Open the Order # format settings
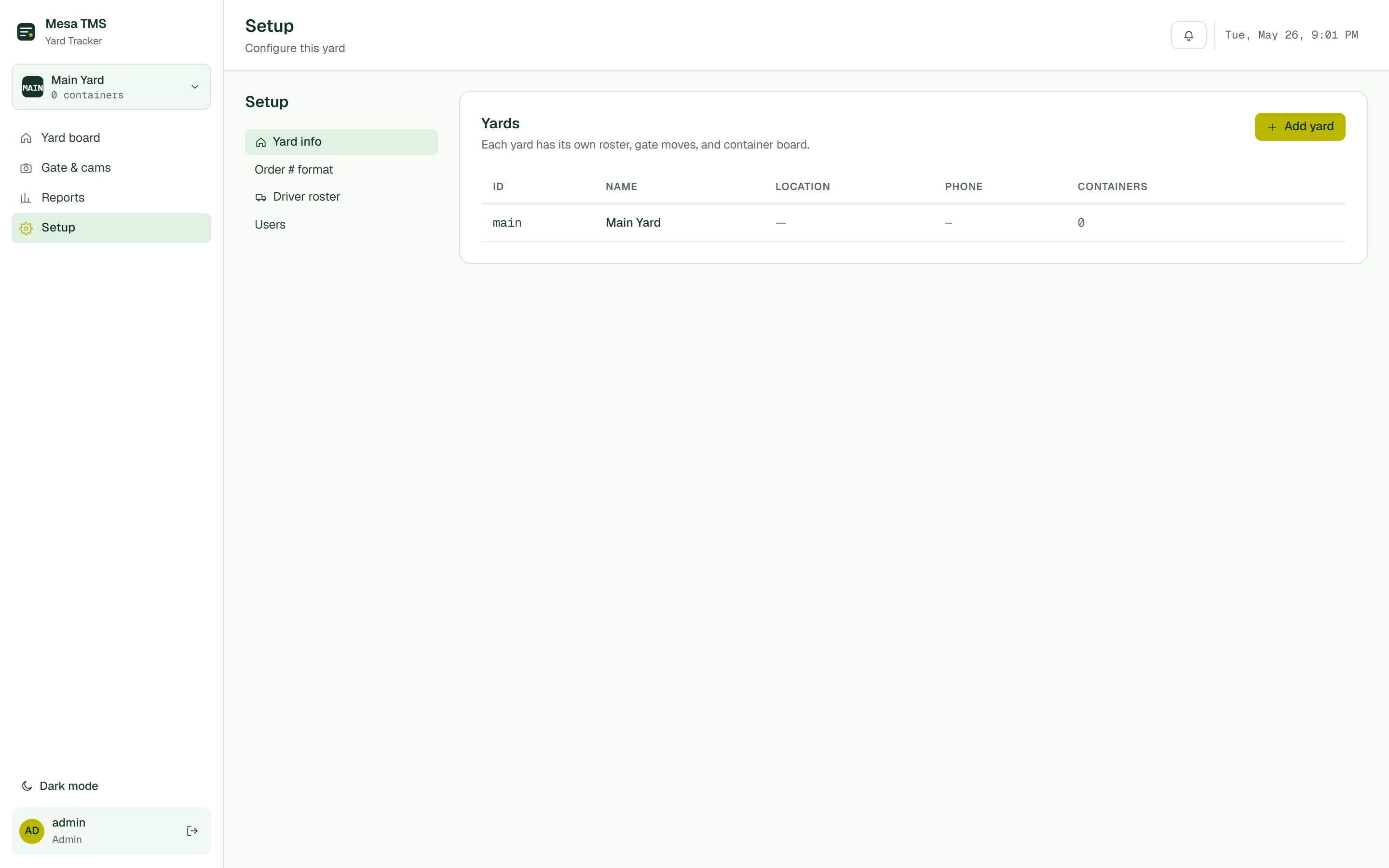The width and height of the screenshot is (1389, 868). (341, 169)
